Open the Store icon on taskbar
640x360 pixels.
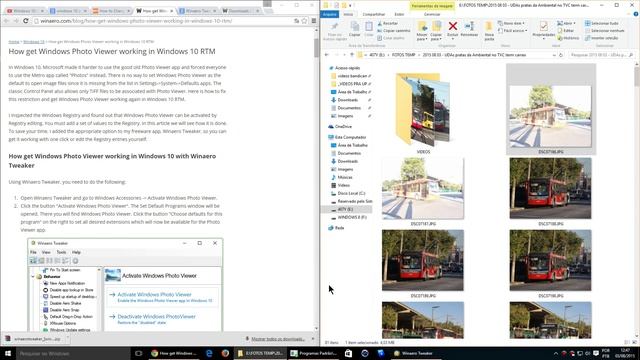[348, 353]
